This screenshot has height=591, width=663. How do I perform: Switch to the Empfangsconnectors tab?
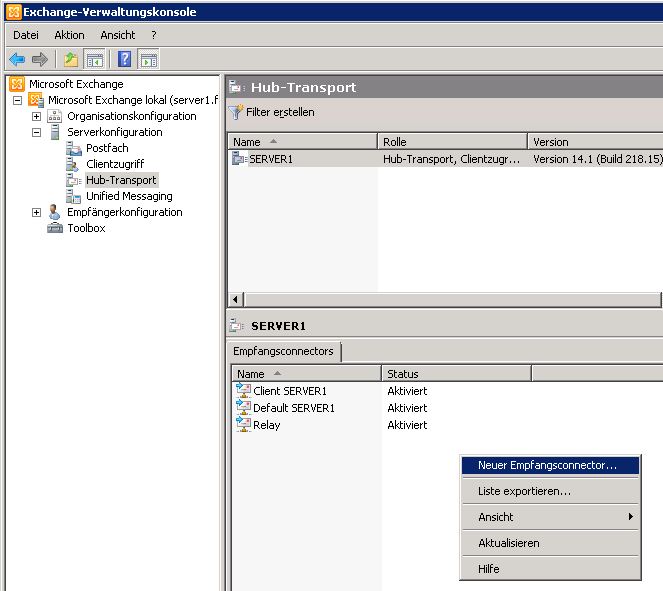283,351
